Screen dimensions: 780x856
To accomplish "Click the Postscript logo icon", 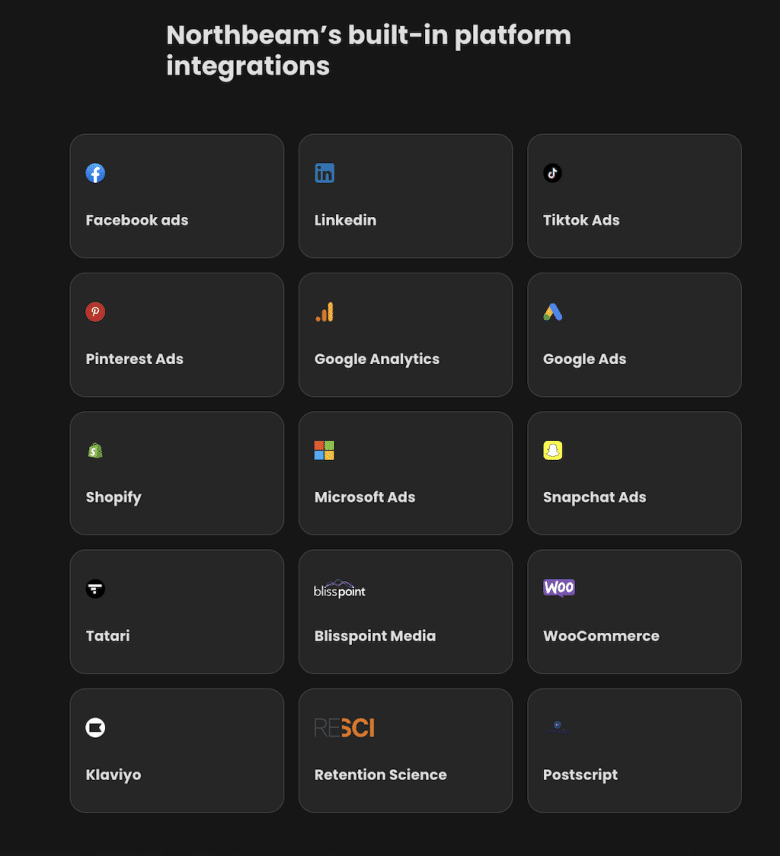I will 556,727.
